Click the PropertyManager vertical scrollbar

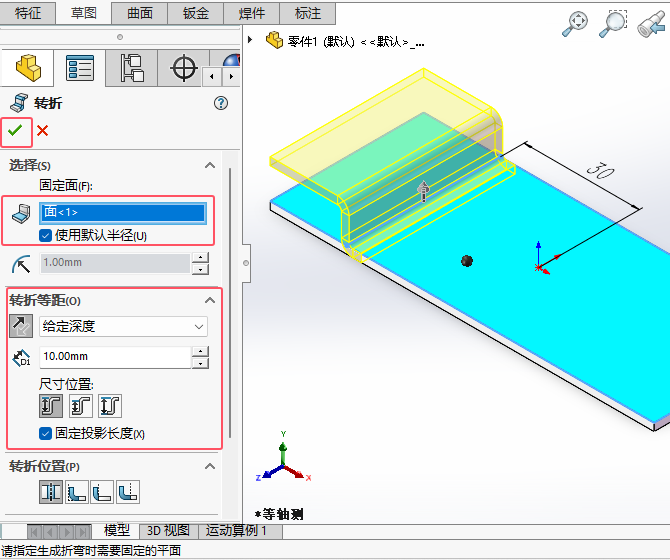point(230,302)
